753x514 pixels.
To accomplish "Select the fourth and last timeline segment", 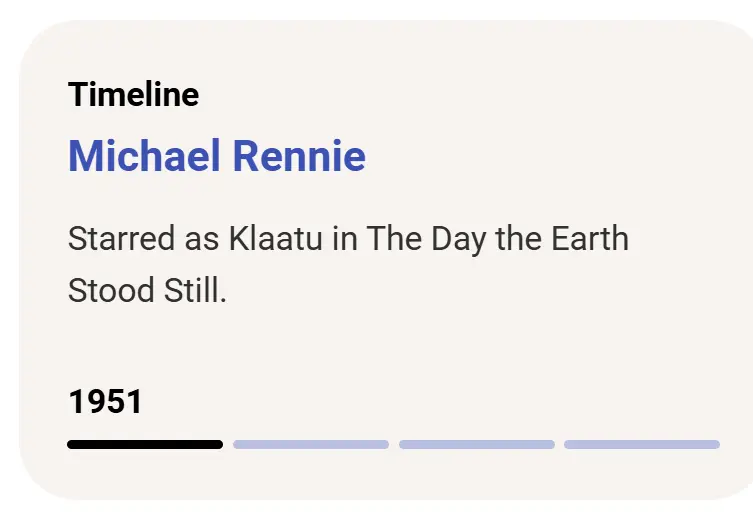I will (641, 444).
